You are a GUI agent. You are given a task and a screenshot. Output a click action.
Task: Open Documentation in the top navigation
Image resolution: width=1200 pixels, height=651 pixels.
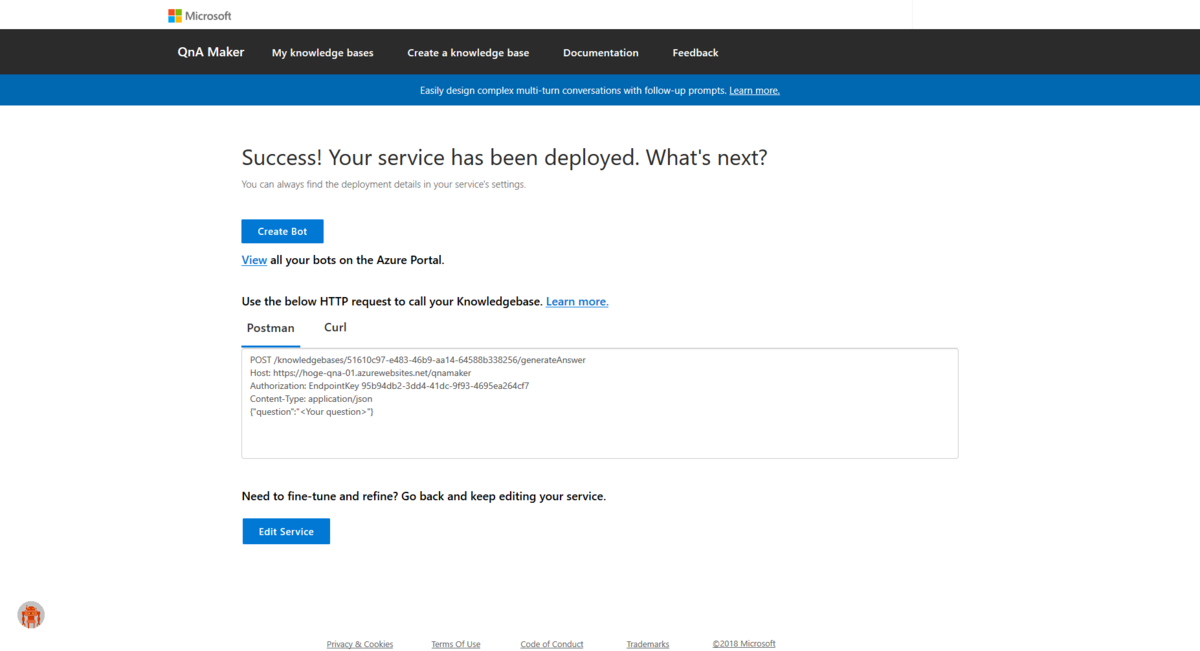click(x=601, y=53)
